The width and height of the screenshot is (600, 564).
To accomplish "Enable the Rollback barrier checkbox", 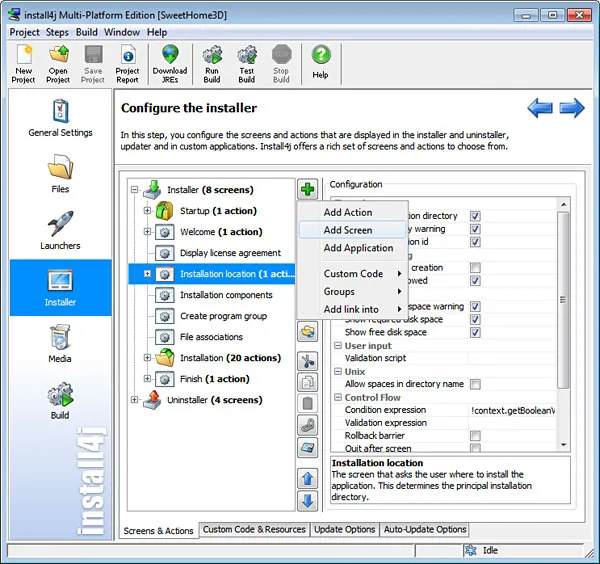I will pyautogui.click(x=475, y=436).
